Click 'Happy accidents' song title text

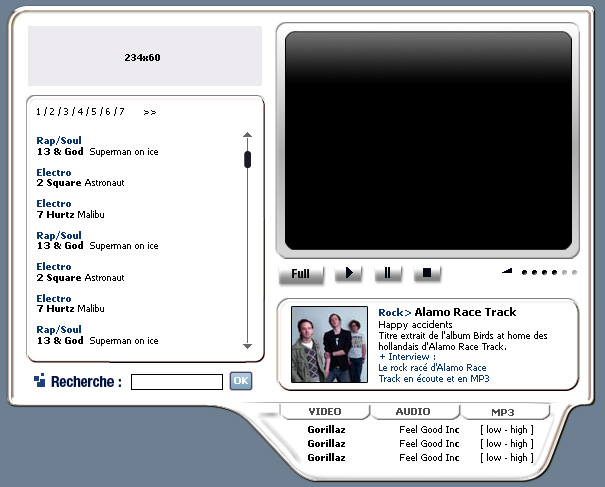pos(415,325)
